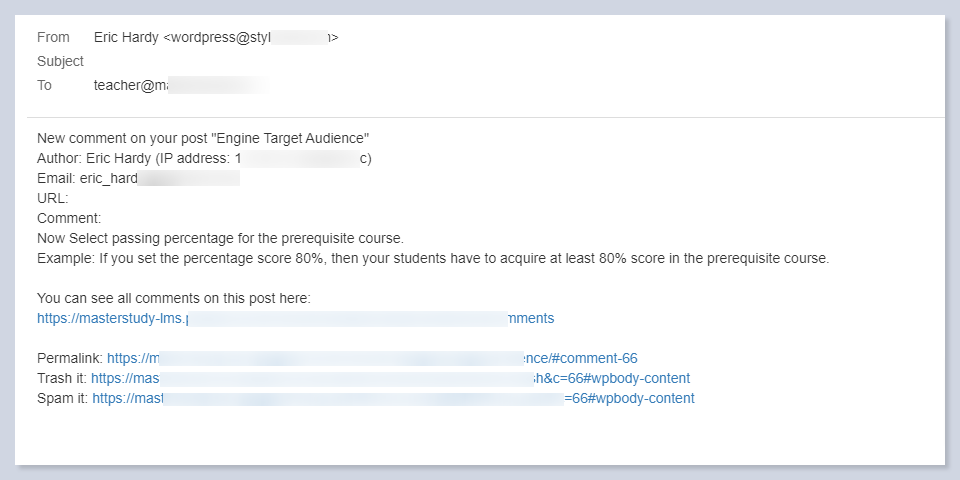960x480 pixels.
Task: Click the URL: line in body
Action: [53, 198]
